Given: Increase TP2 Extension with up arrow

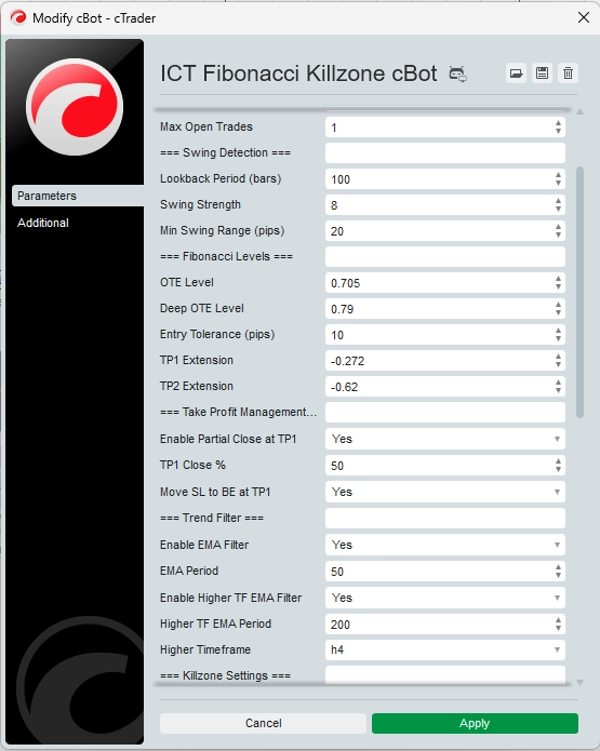Looking at the screenshot, I should click(558, 383).
